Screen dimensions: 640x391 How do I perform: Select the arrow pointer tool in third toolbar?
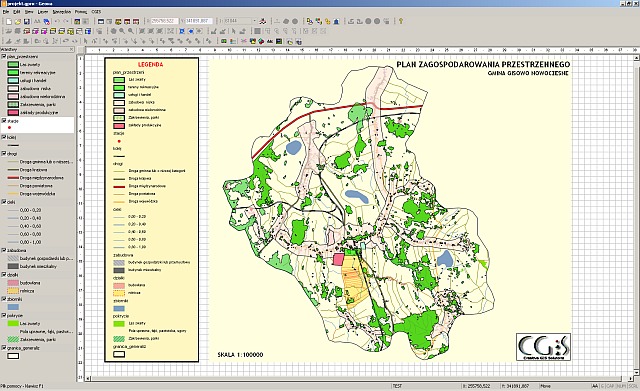[86, 41]
